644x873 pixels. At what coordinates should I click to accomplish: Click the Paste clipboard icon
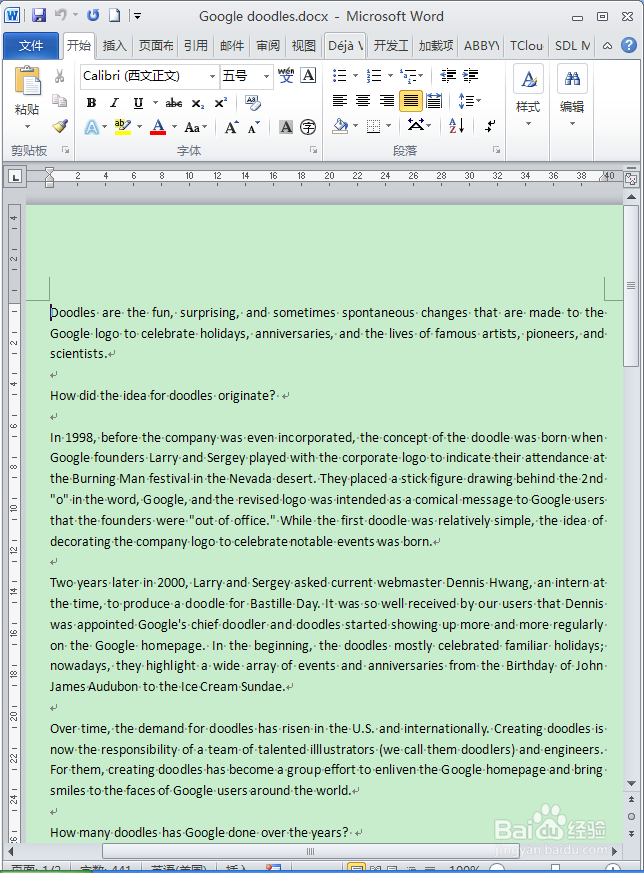pos(27,81)
